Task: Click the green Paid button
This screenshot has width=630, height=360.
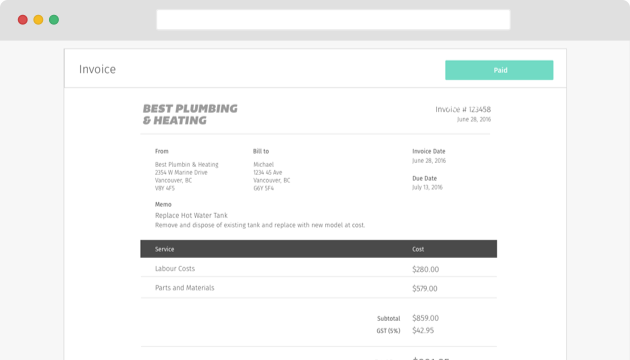Action: 499,70
